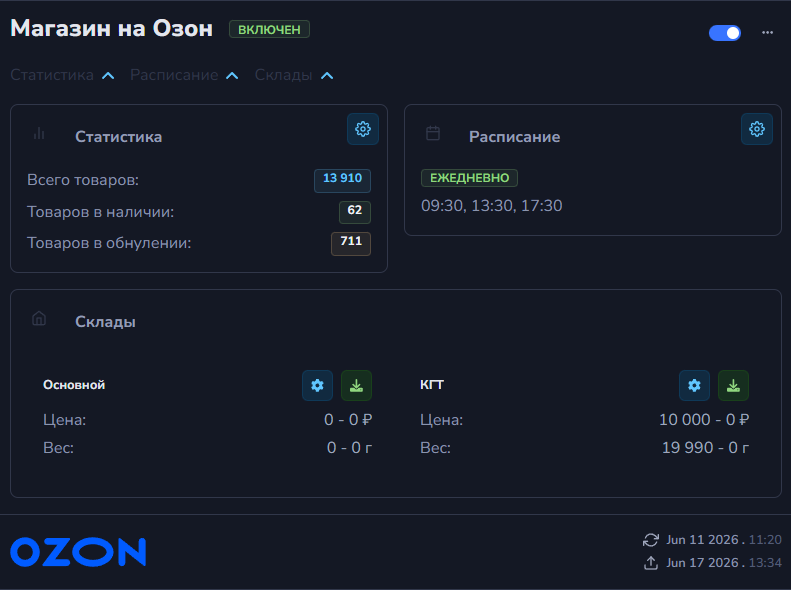Click the refresh sync icon
791x590 pixels.
651,540
